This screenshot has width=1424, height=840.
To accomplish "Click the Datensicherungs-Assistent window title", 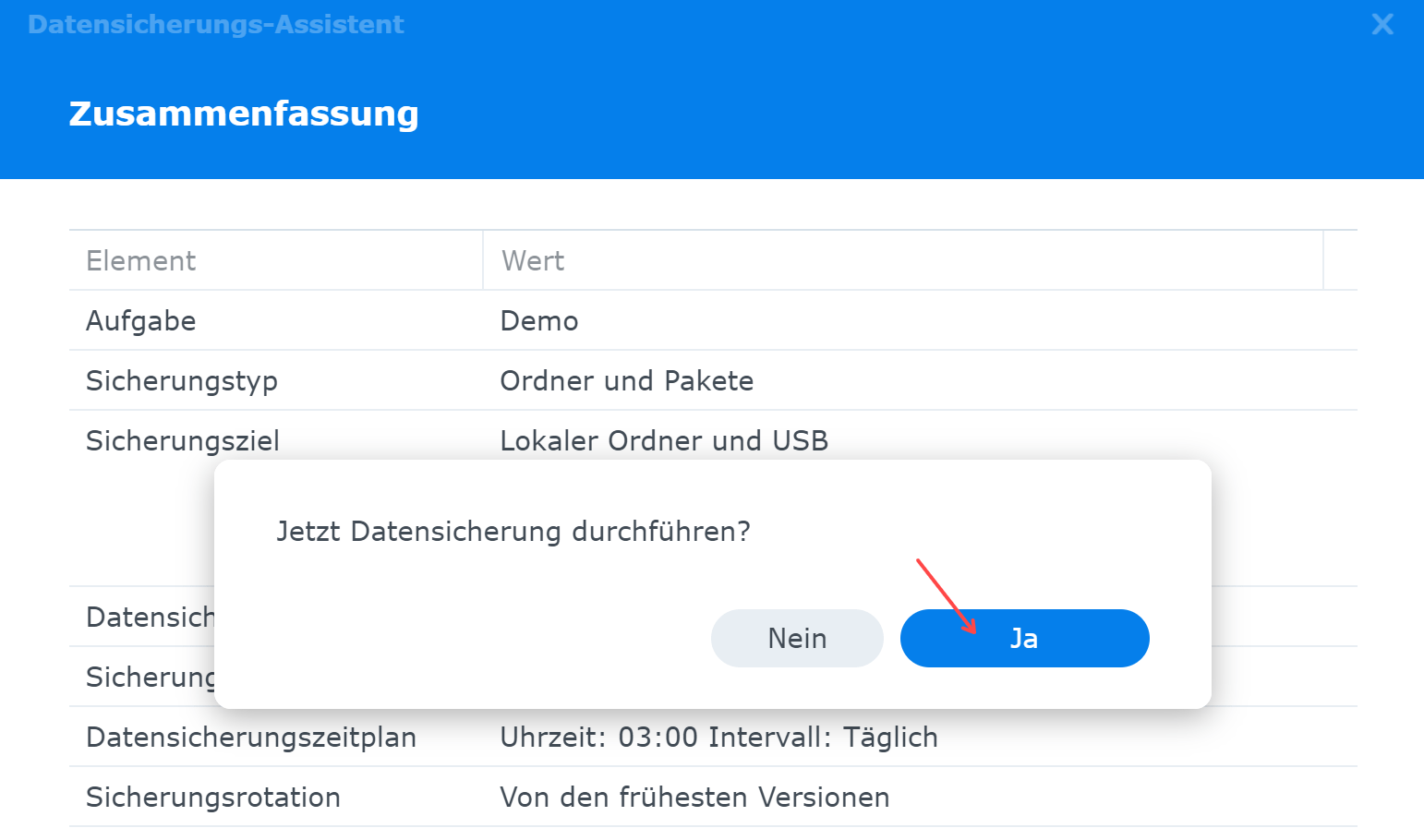I will (216, 24).
